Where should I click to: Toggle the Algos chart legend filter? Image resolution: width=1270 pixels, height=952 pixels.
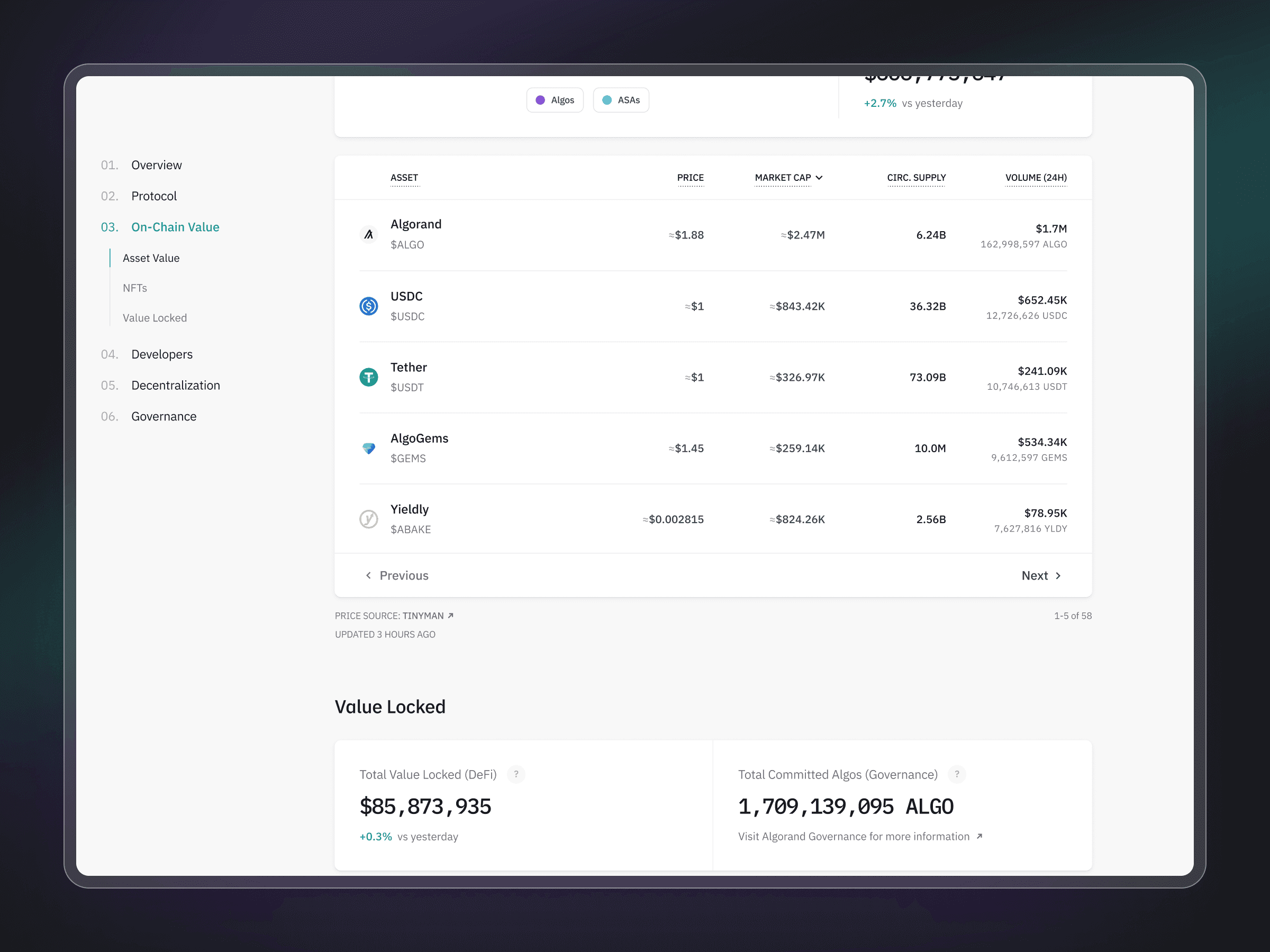[x=555, y=100]
